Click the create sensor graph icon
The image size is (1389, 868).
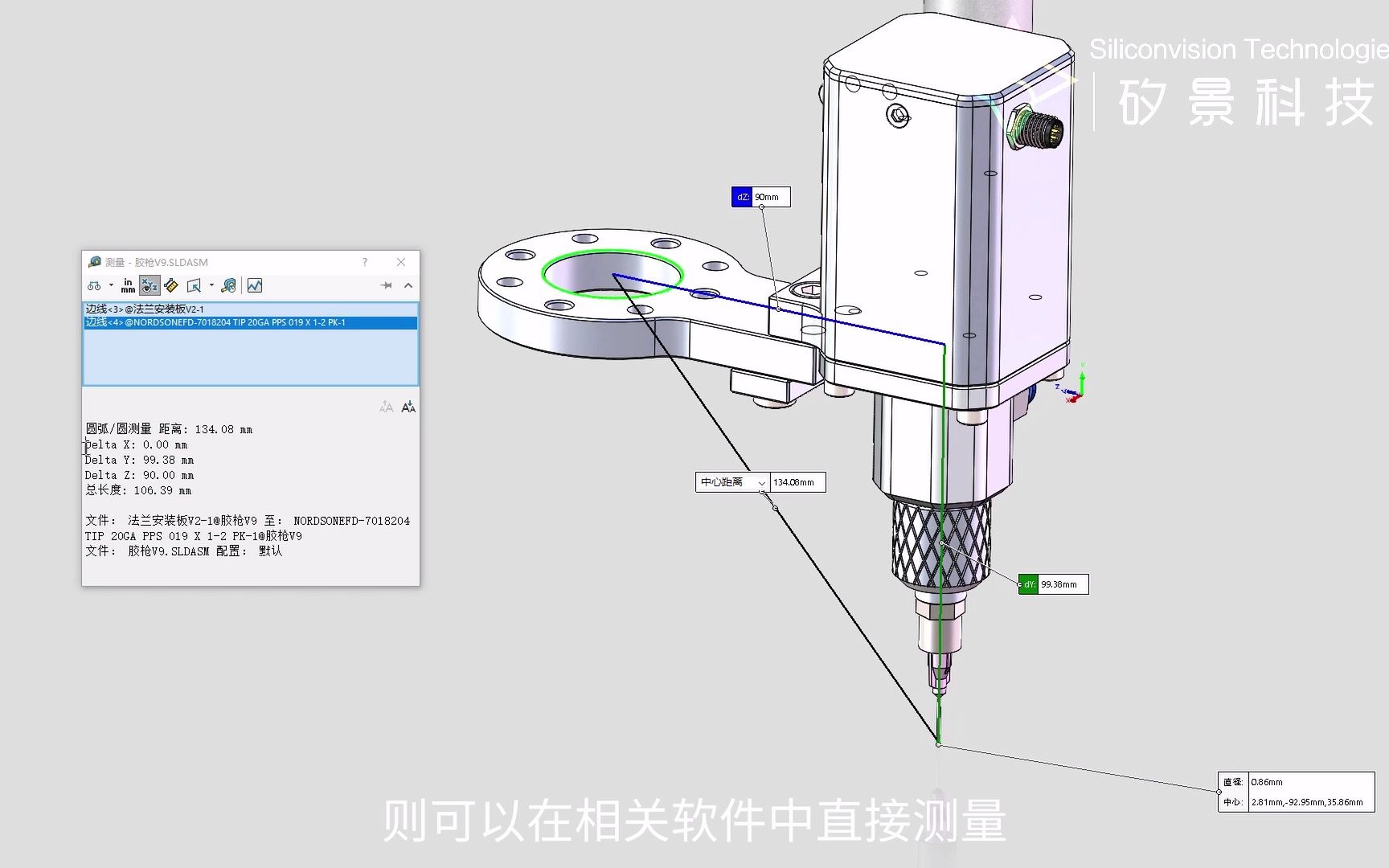254,285
